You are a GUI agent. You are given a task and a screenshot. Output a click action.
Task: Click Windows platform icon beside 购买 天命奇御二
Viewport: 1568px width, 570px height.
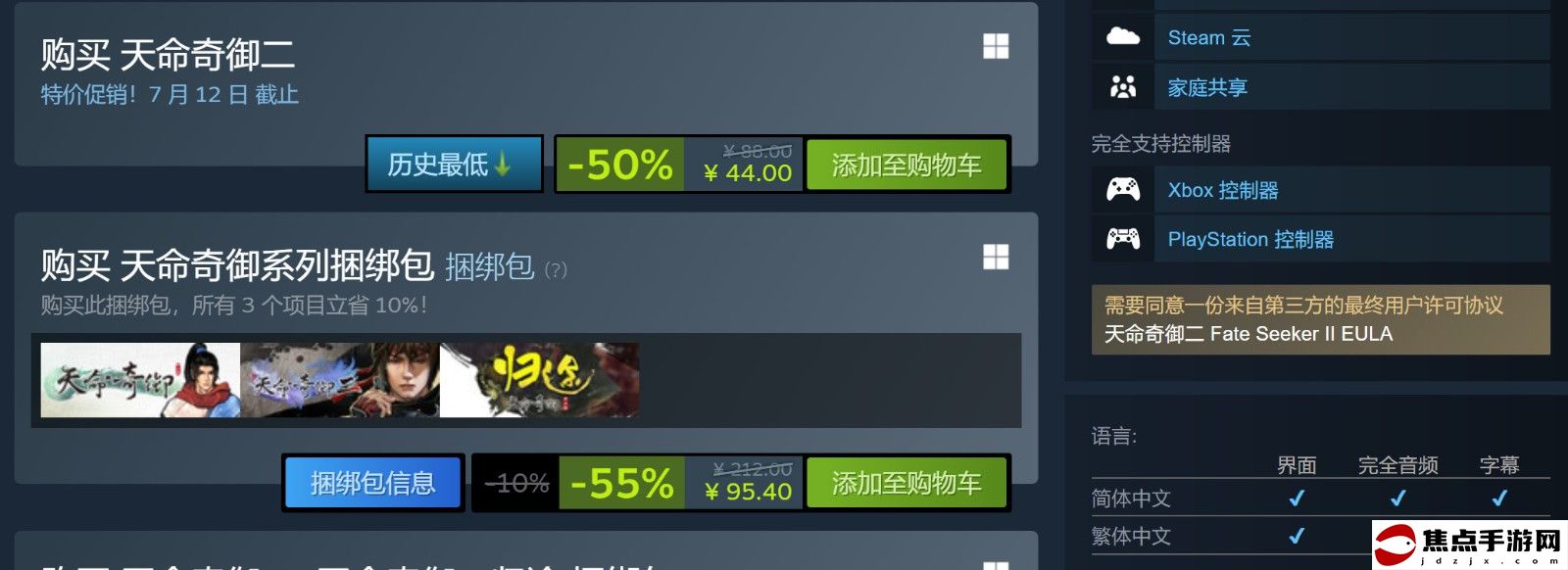pos(996,47)
